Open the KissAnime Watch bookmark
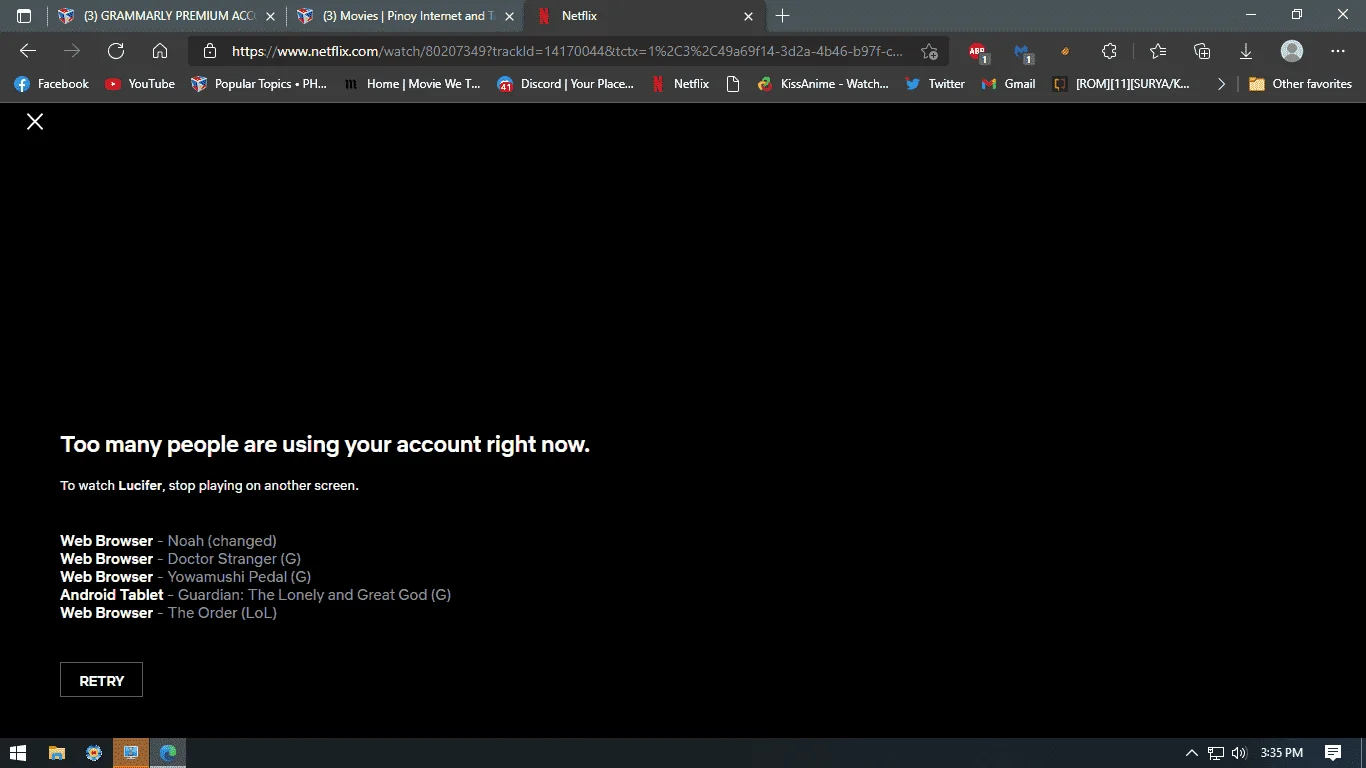Viewport: 1366px width, 768px height. pos(822,84)
